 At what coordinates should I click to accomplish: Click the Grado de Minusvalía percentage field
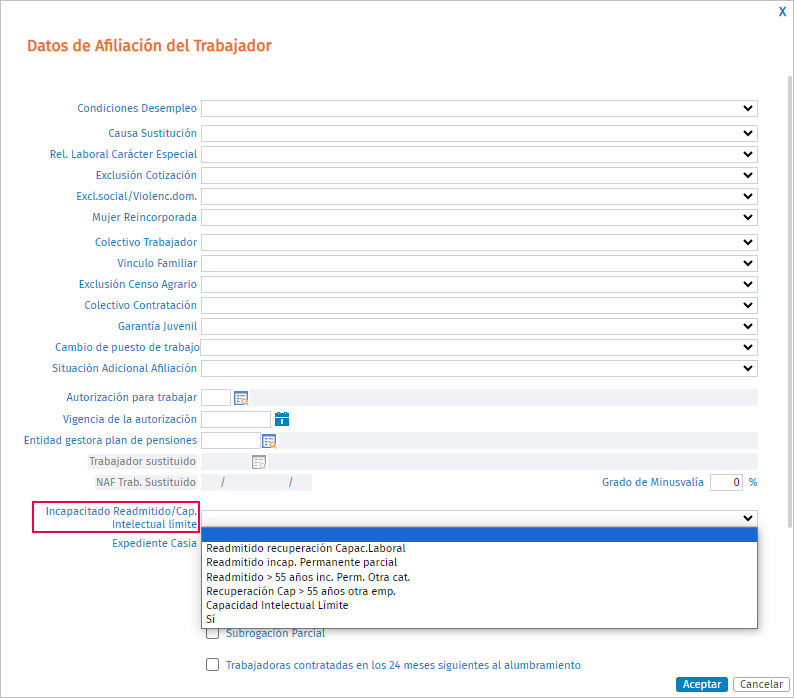(726, 482)
